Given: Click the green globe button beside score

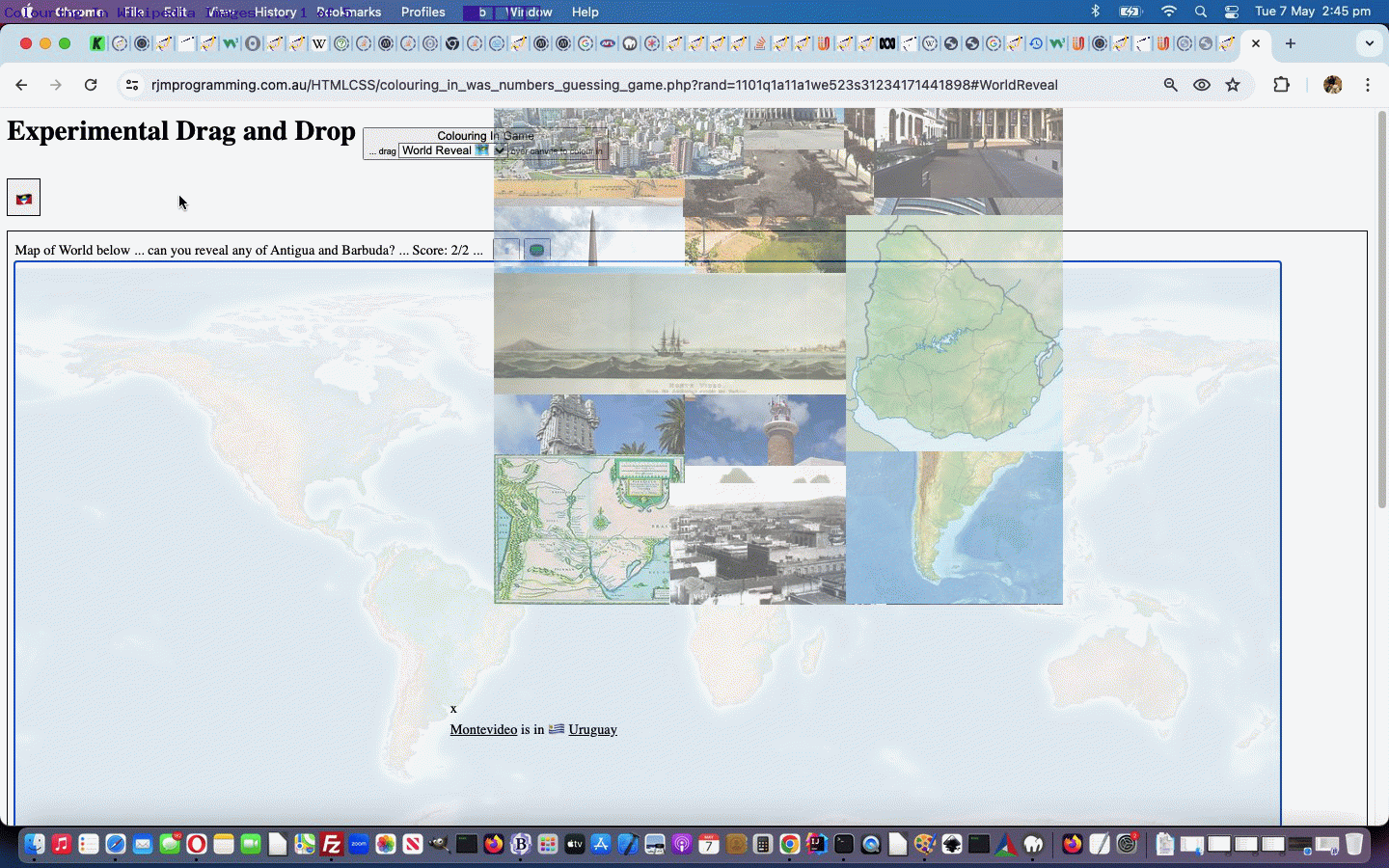Looking at the screenshot, I should coord(536,250).
